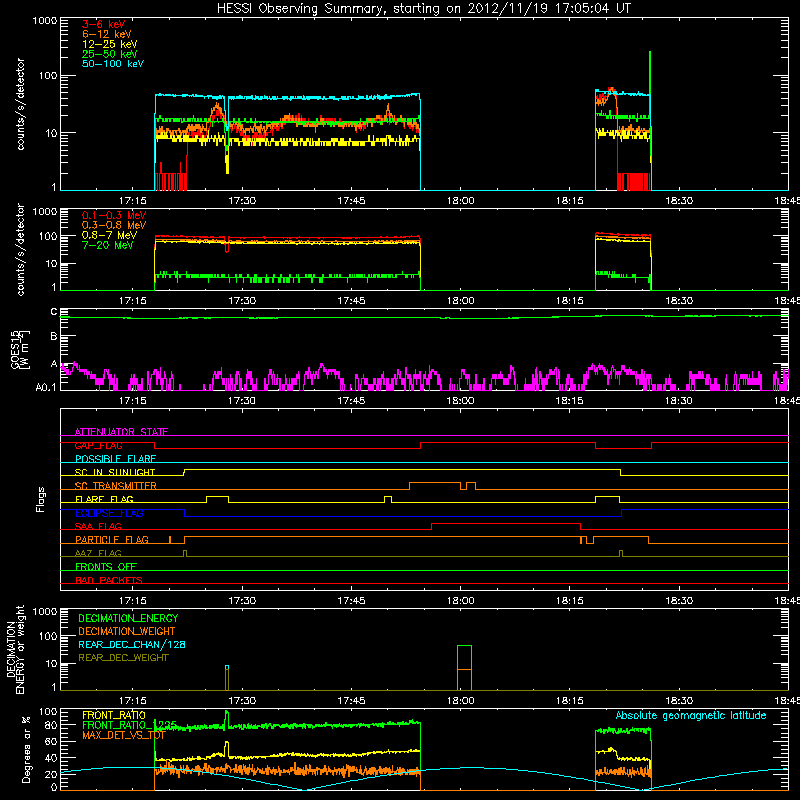Click the DECIMATION_WEIGHT legend label
This screenshot has height=800, width=800.
(127, 632)
